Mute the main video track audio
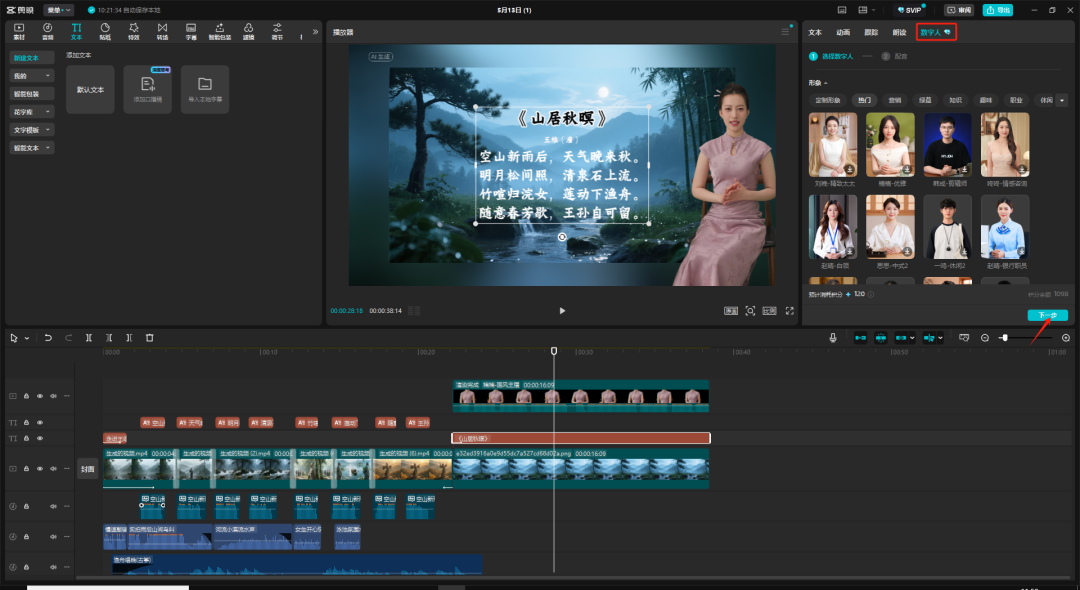 [x=53, y=468]
